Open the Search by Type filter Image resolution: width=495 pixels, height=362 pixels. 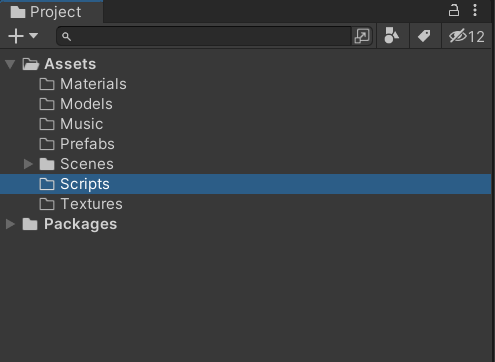[x=391, y=36]
